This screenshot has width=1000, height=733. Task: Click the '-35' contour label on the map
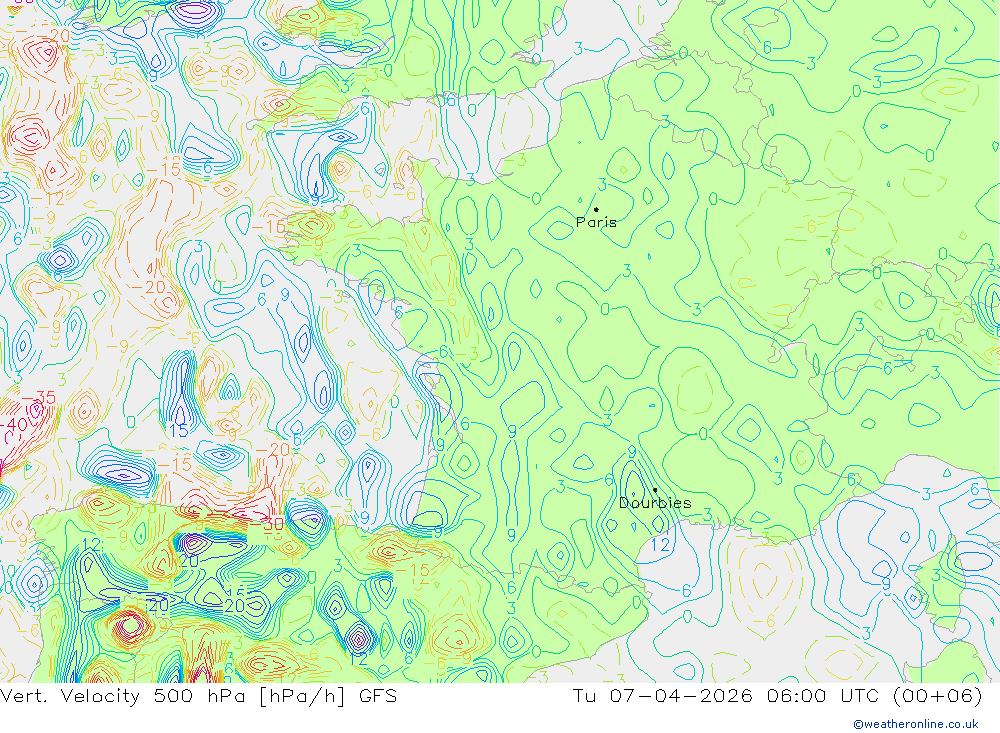pyautogui.click(x=40, y=398)
